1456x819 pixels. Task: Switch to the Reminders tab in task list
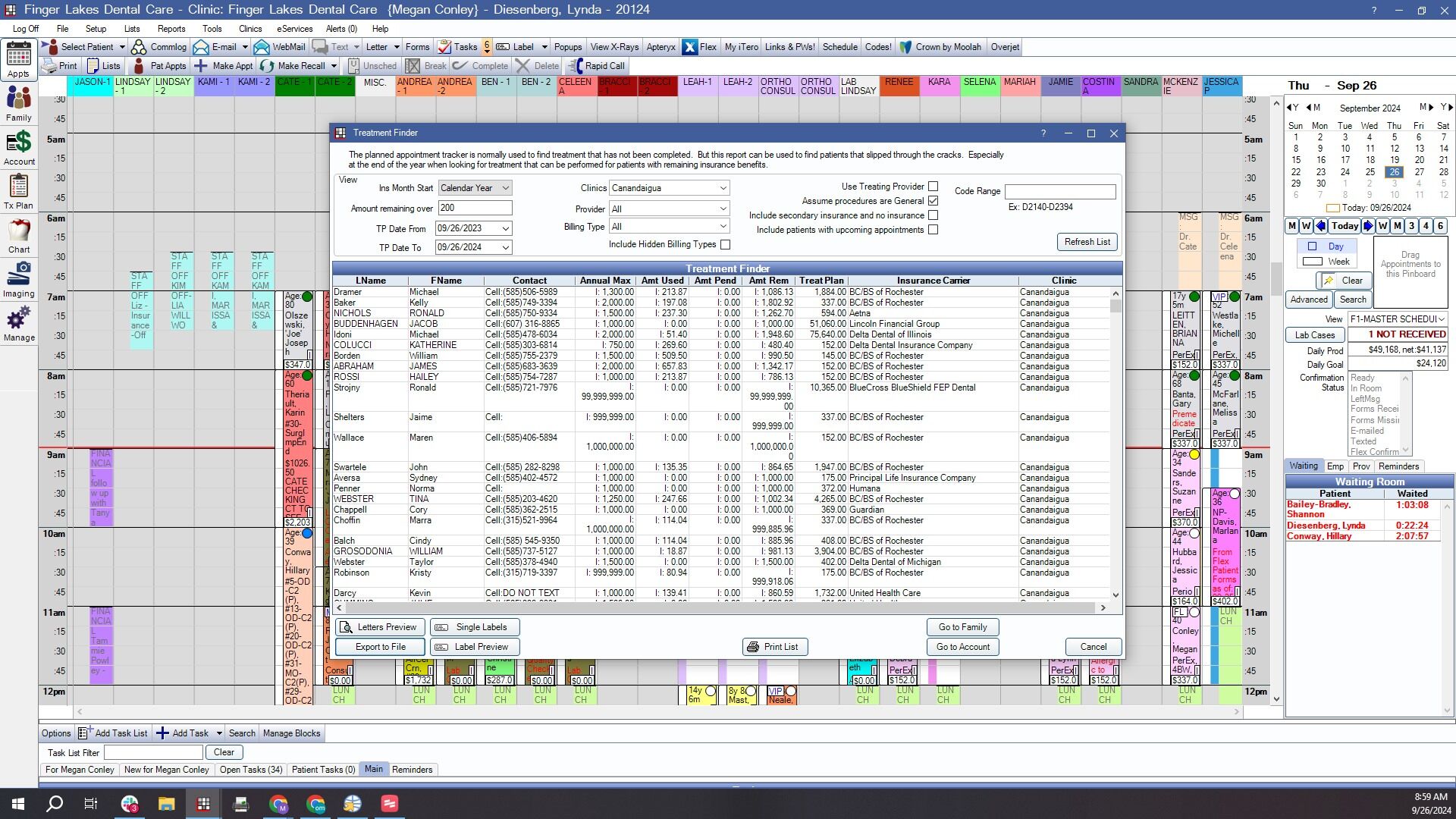coord(412,770)
